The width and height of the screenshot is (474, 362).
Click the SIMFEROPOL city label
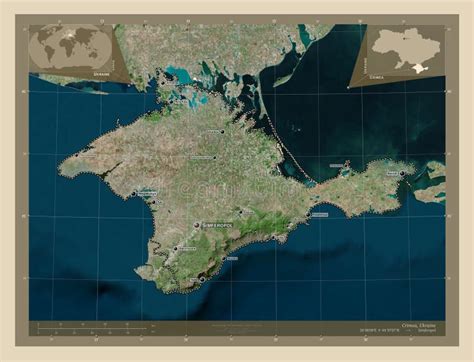pos(217,225)
